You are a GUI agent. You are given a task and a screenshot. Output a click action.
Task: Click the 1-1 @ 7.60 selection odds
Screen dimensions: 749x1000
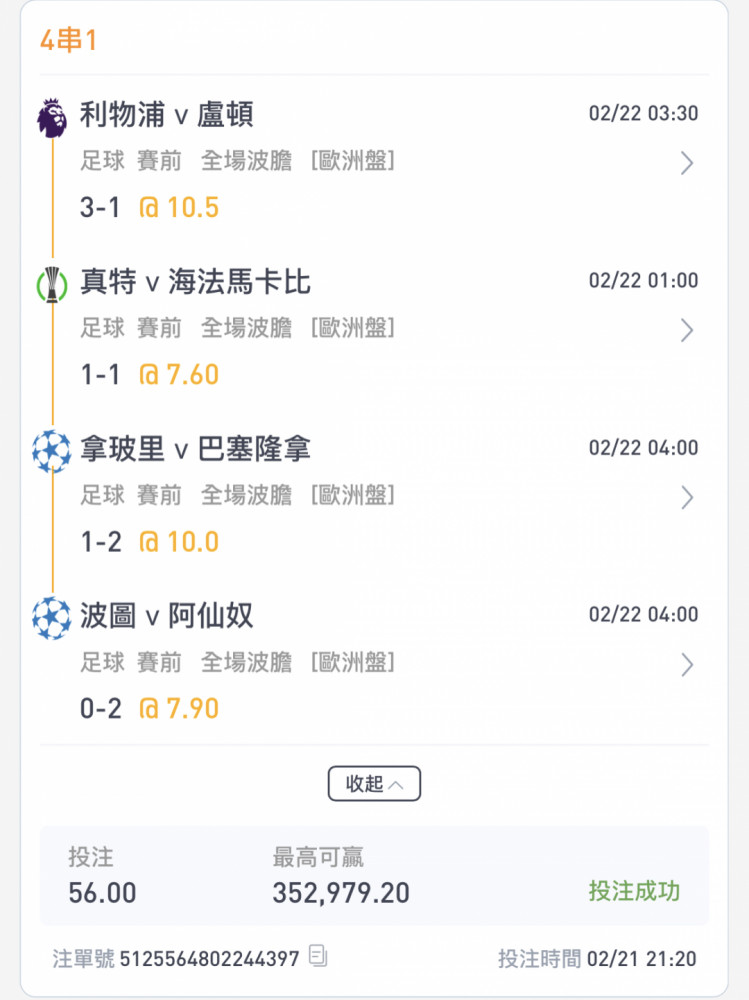(149, 374)
